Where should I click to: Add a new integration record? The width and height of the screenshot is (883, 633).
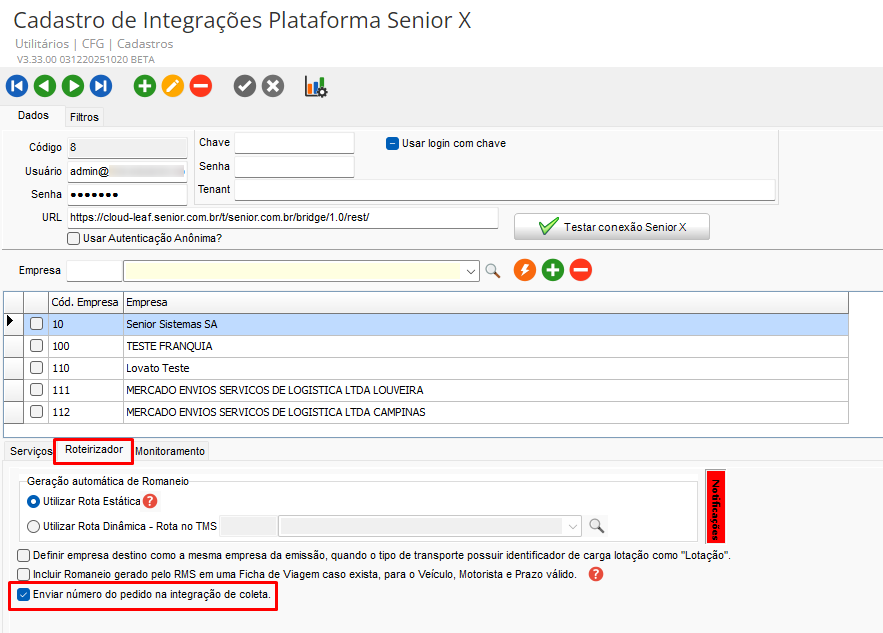pyautogui.click(x=145, y=86)
